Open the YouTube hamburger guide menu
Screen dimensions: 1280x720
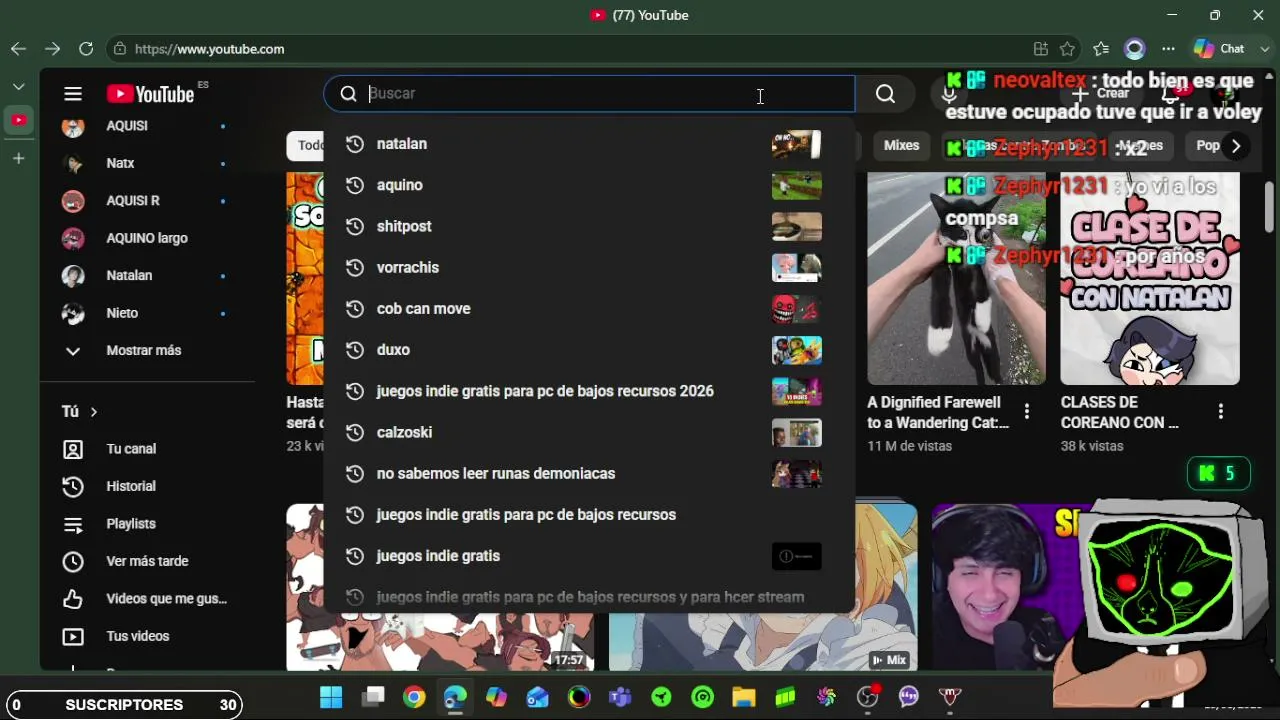[73, 94]
